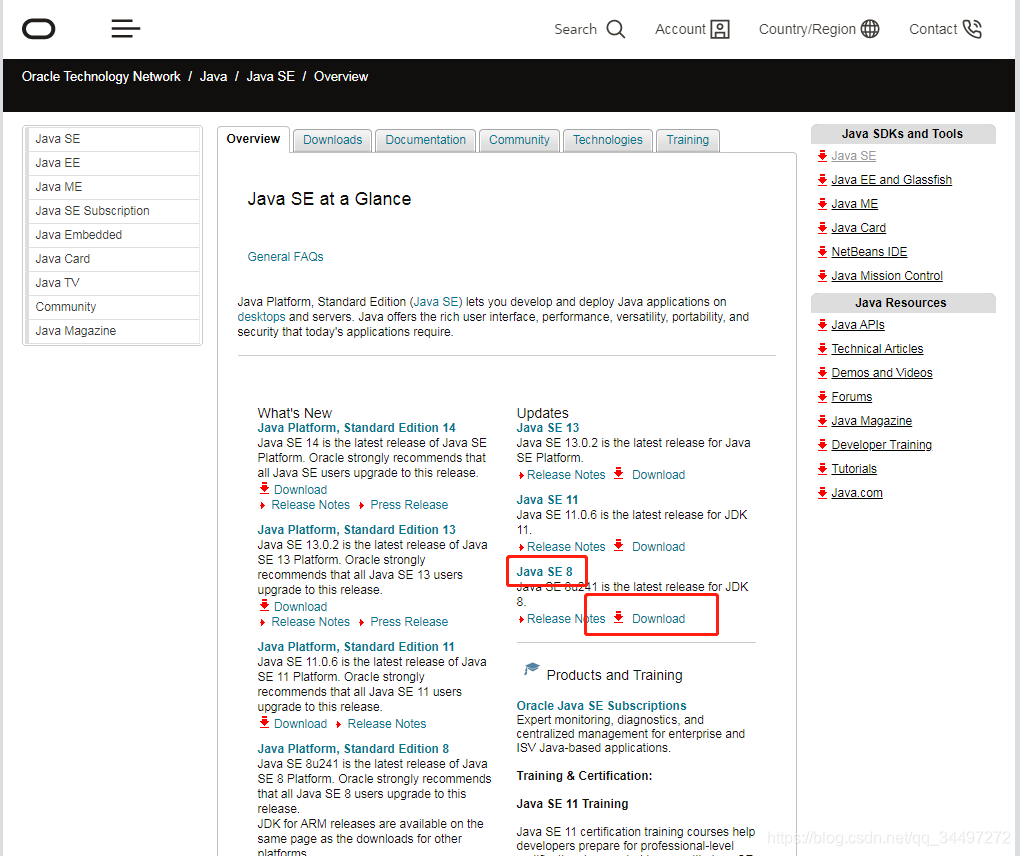This screenshot has height=856, width=1020.
Task: Open Java.com under Java Resources
Action: (x=857, y=492)
